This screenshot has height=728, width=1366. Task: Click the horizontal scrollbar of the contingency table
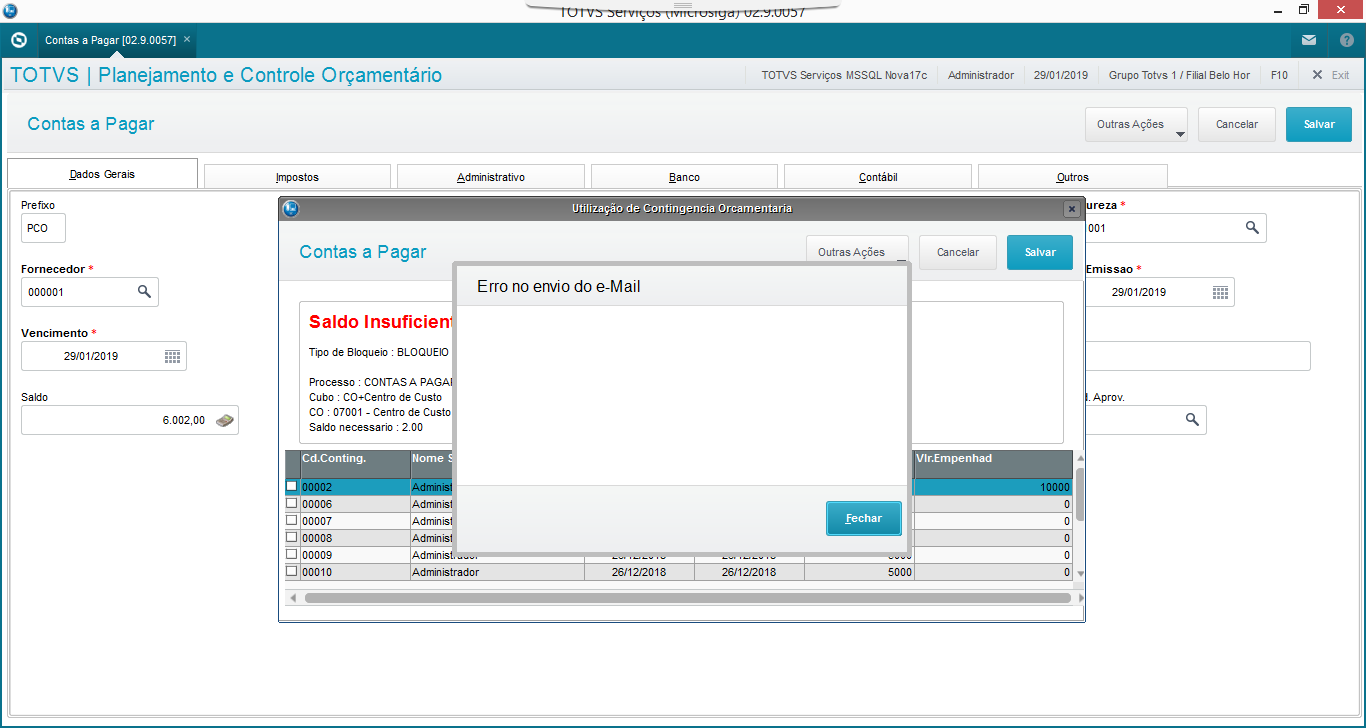687,598
